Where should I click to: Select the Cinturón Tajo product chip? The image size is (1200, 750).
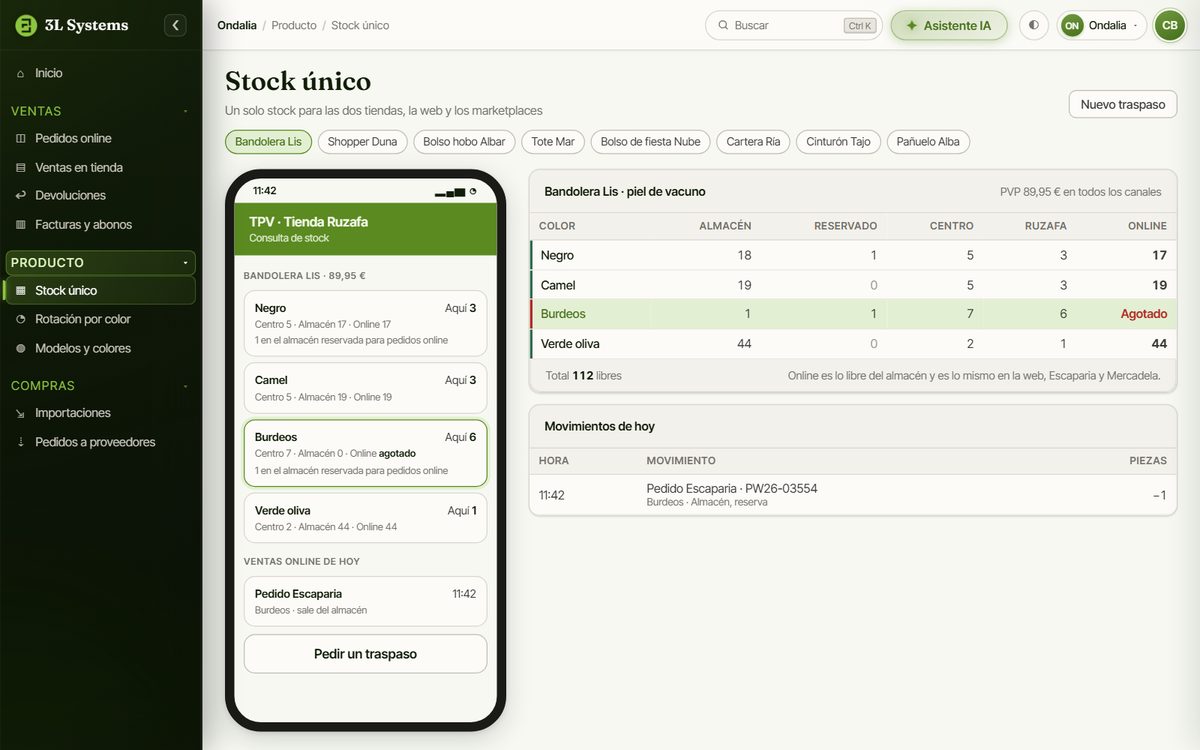coord(838,142)
